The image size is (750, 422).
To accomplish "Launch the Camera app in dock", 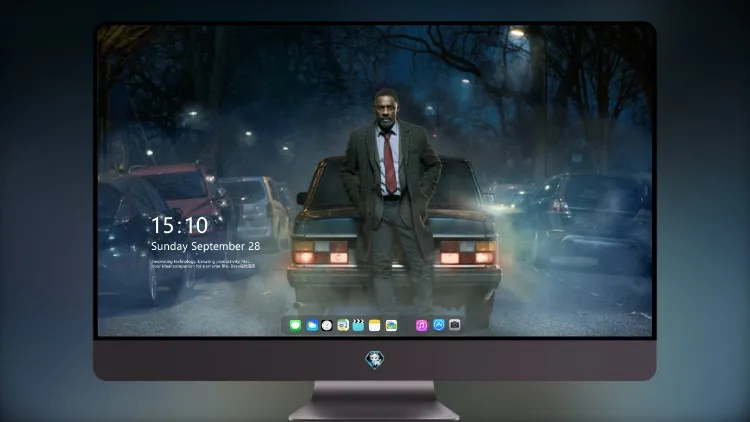I will pos(454,325).
